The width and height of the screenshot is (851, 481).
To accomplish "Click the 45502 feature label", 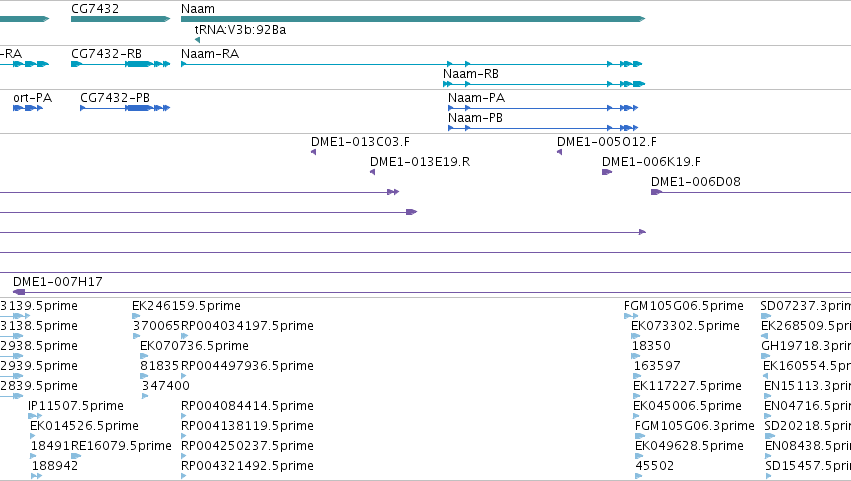I will coord(655,466).
